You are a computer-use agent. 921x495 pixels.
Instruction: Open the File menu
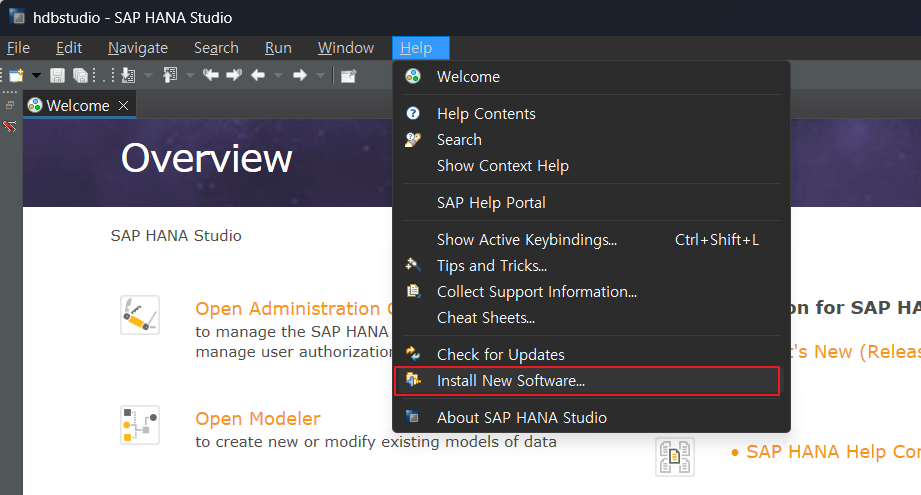click(x=18, y=48)
